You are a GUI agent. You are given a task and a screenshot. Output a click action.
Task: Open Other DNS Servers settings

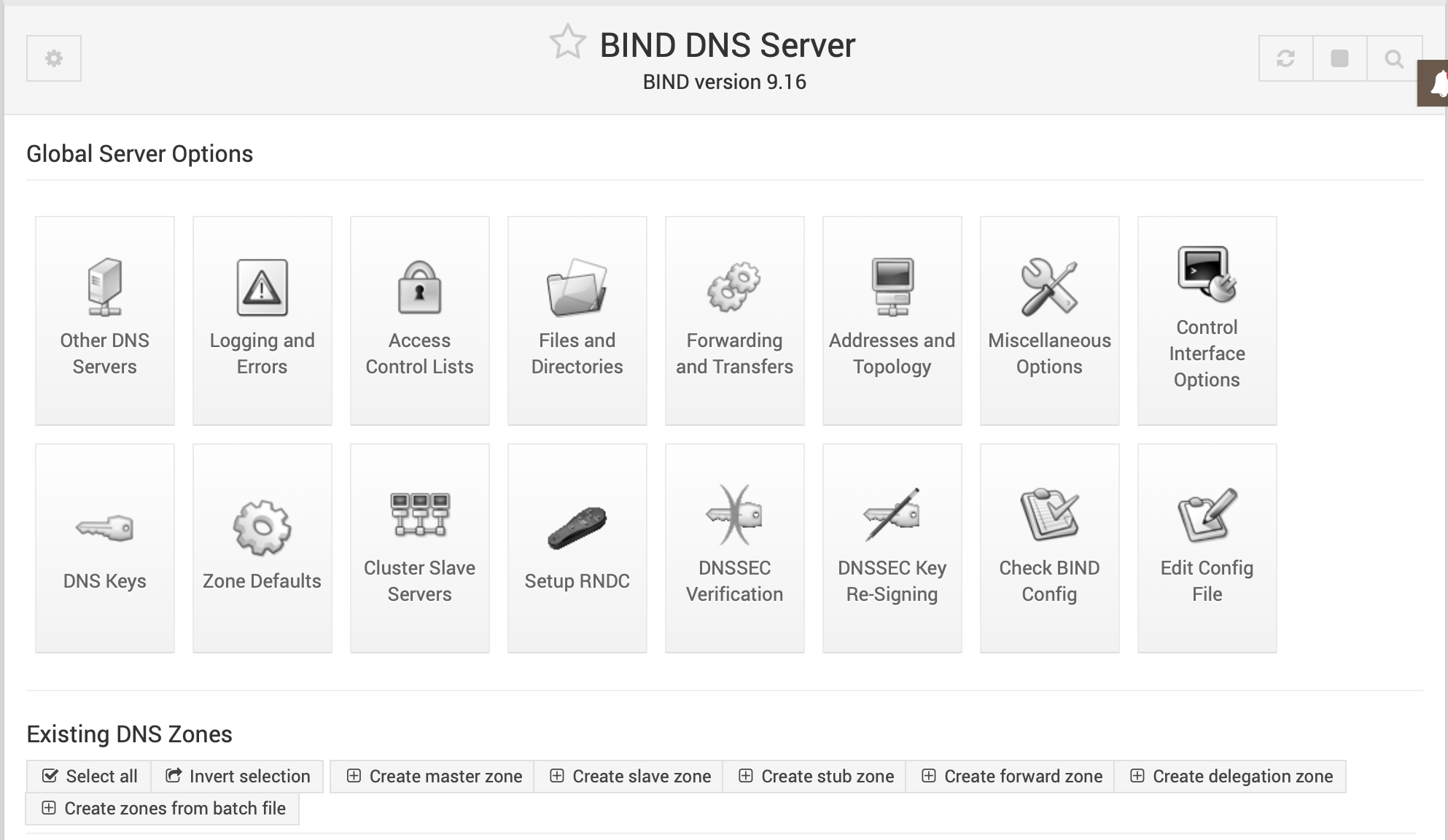tap(104, 320)
